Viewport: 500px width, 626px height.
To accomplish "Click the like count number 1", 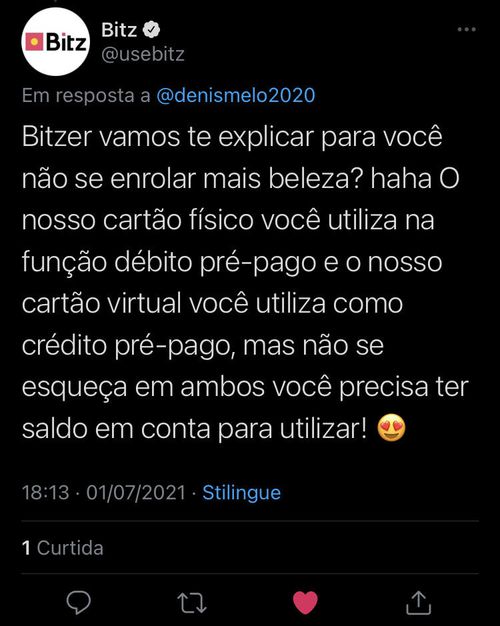I will 26,548.
